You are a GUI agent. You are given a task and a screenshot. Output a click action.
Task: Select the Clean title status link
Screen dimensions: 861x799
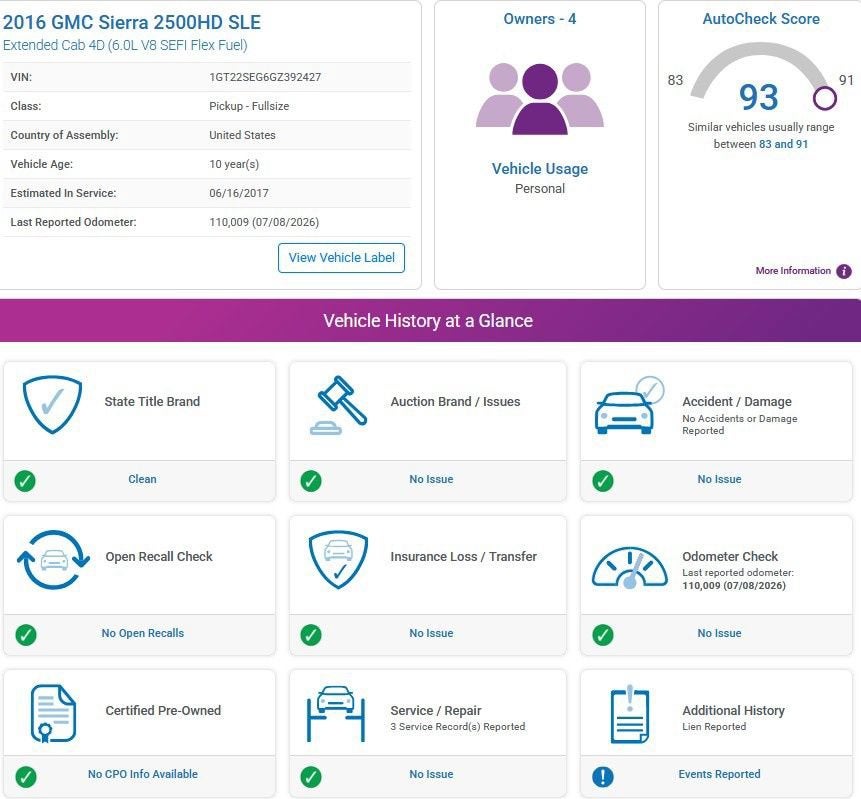pos(142,479)
